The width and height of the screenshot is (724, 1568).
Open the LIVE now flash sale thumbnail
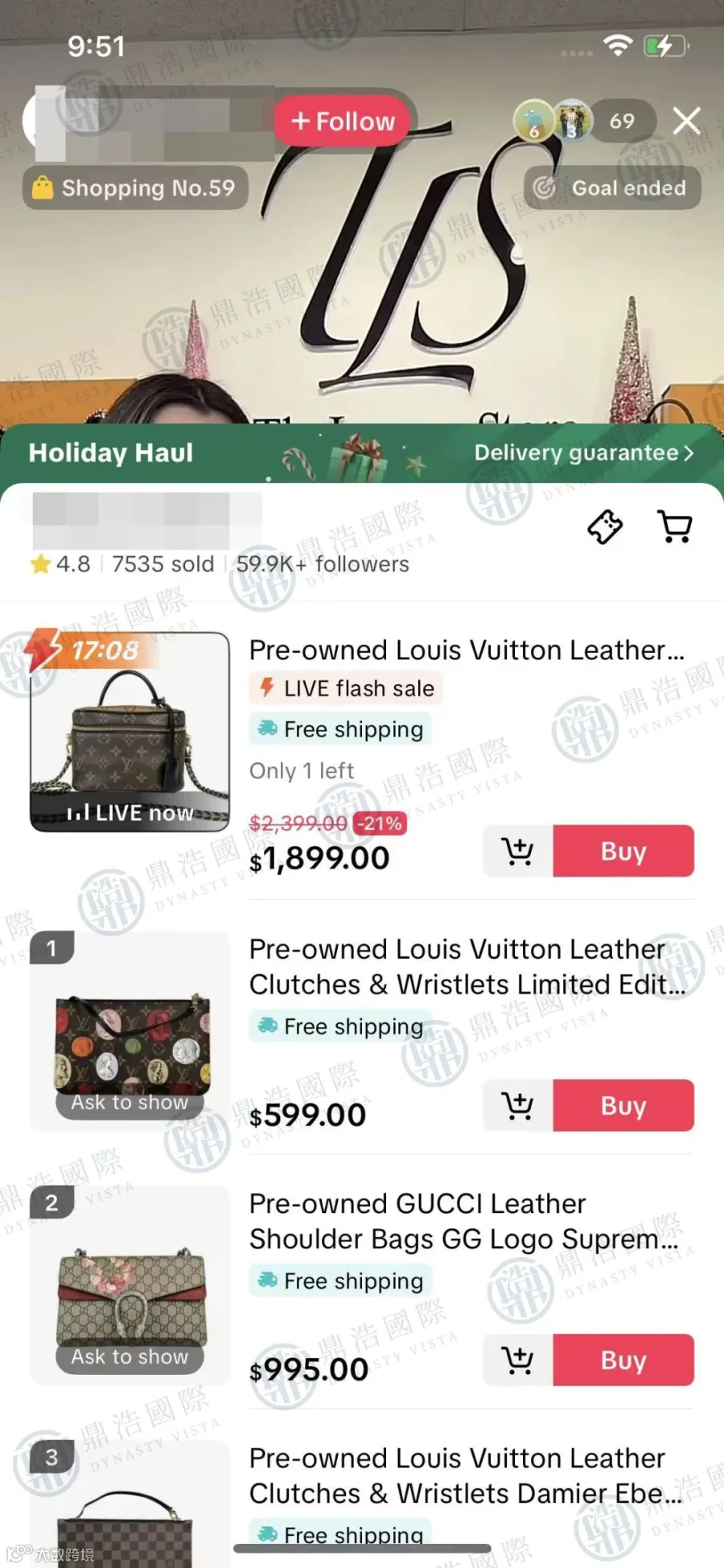coord(130,731)
